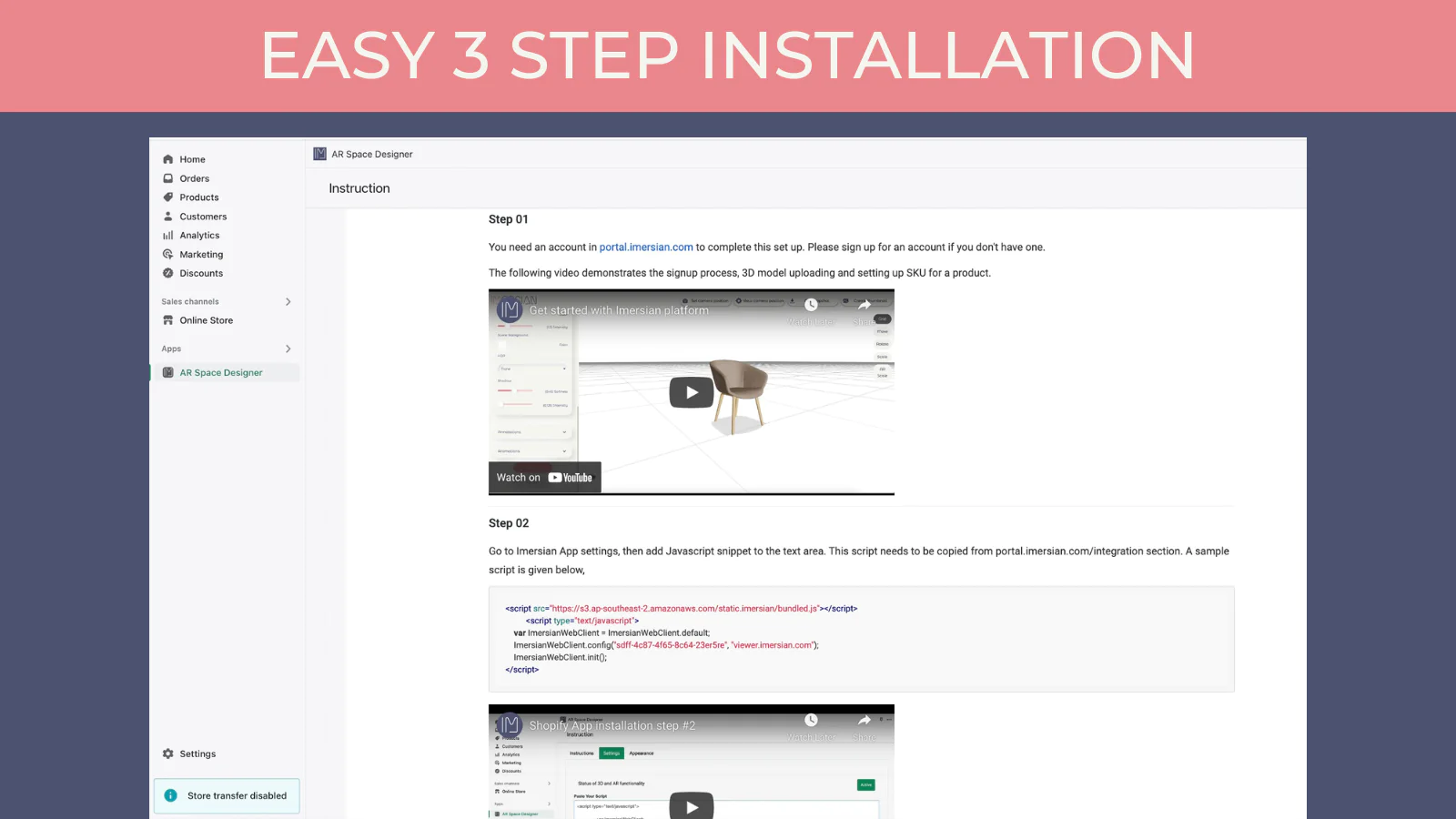1456x819 pixels.
Task: Click the Customers person icon
Action: [168, 217]
